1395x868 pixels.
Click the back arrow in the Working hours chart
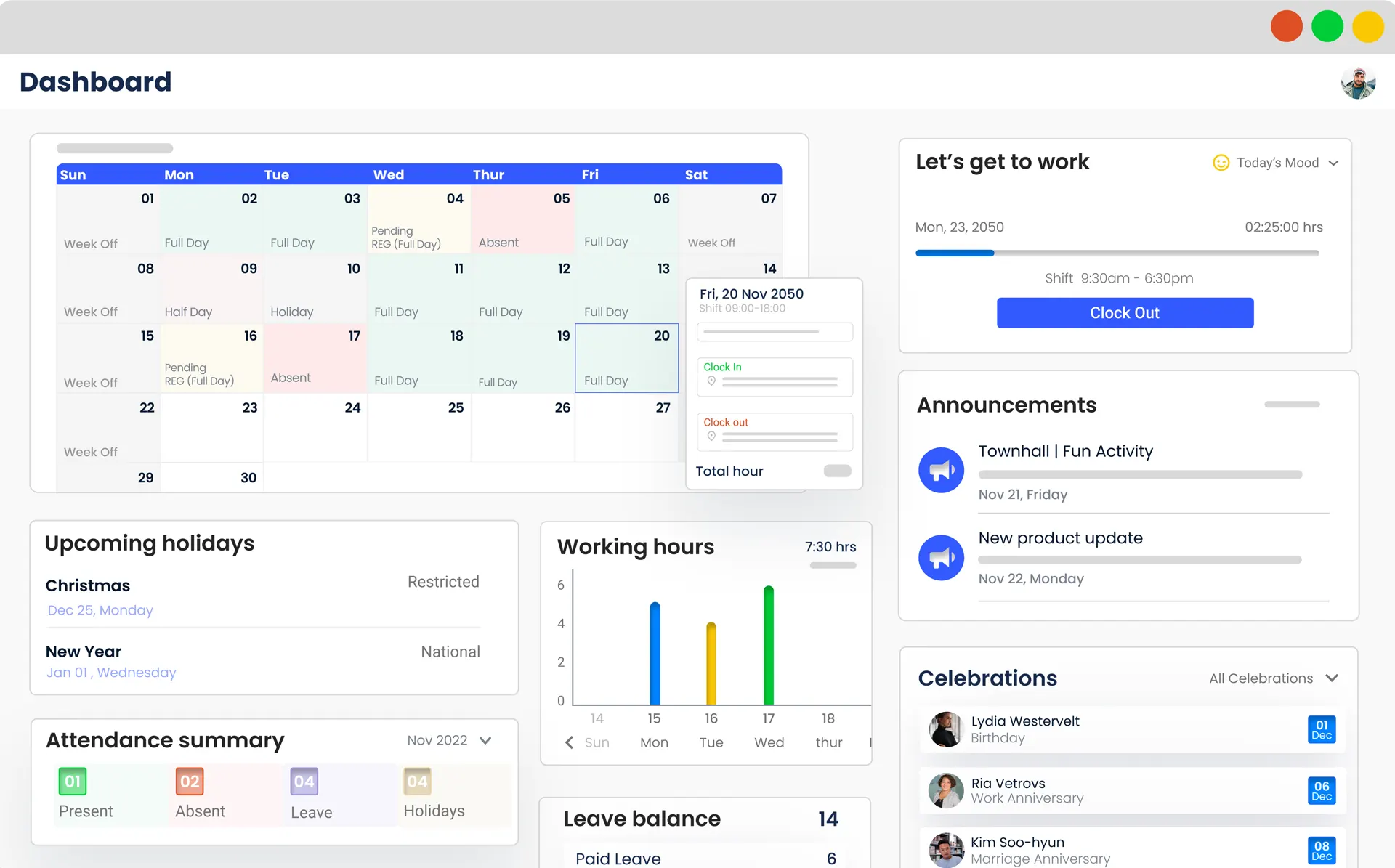pyautogui.click(x=570, y=742)
